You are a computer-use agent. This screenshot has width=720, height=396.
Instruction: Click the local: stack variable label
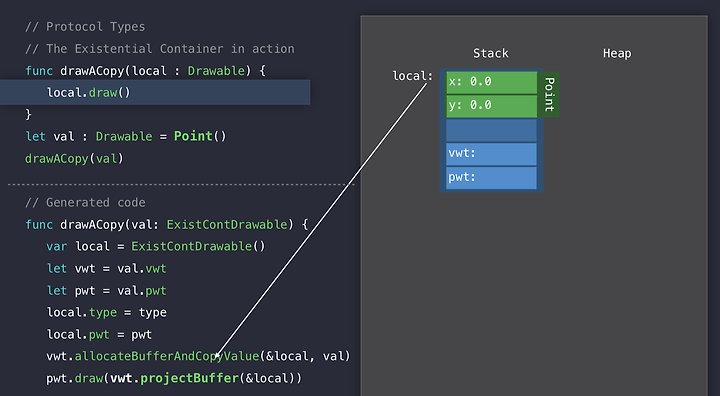tap(412, 76)
